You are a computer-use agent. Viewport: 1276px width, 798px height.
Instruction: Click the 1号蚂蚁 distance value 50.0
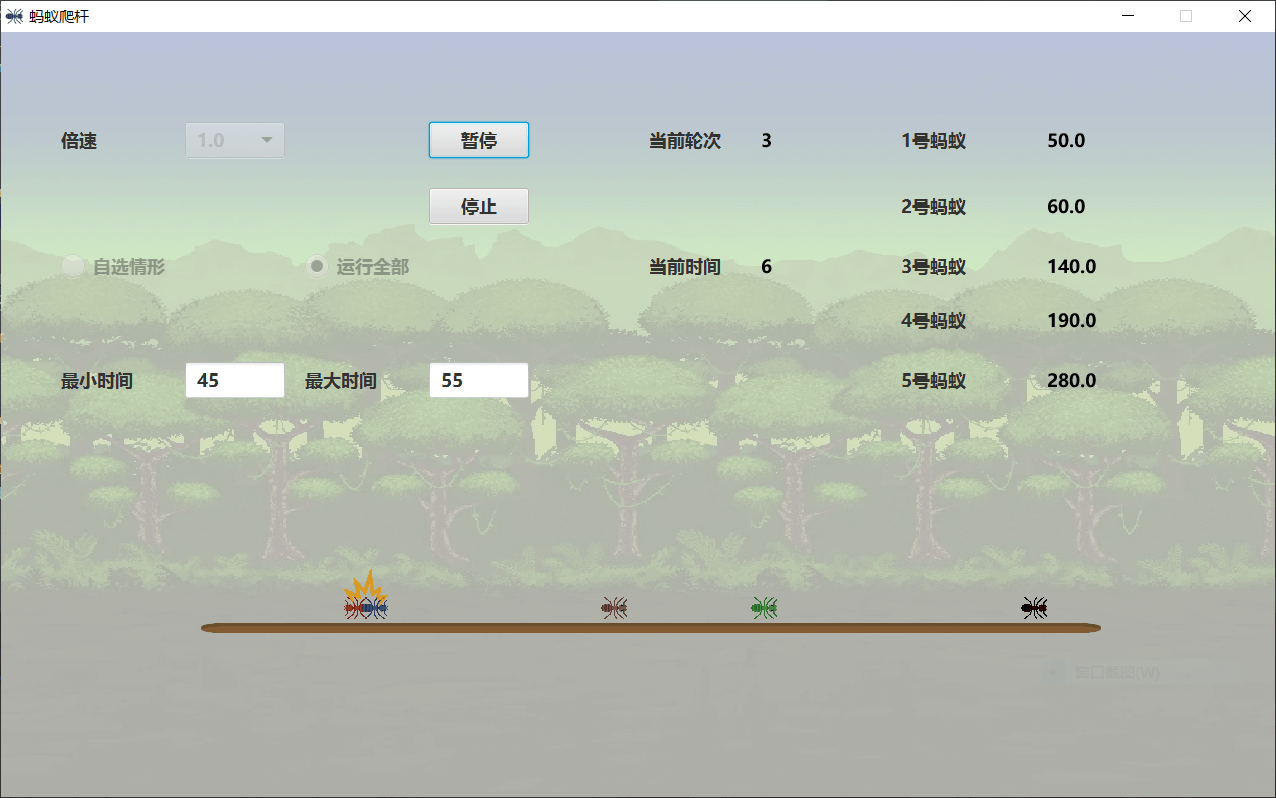(x=1067, y=140)
